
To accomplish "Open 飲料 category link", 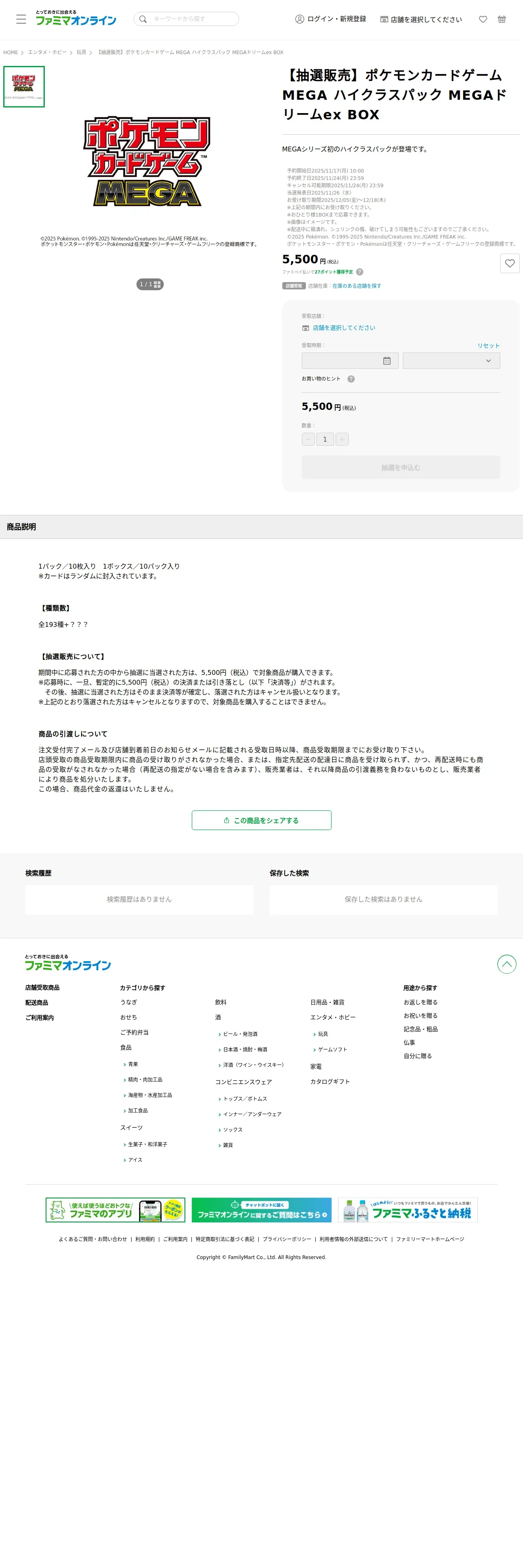I will point(220,1002).
